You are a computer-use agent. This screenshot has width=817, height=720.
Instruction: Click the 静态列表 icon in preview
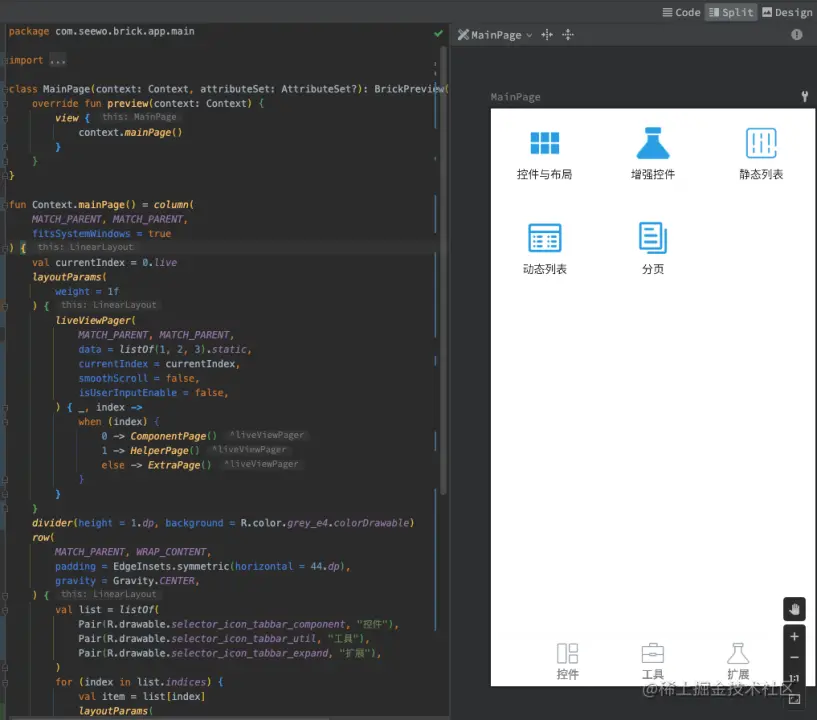[761, 143]
